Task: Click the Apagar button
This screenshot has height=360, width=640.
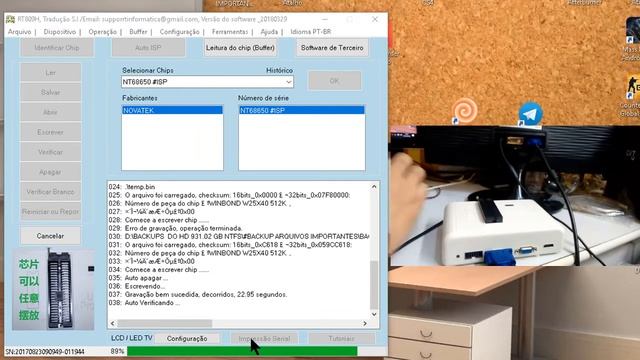Action: [x=50, y=172]
